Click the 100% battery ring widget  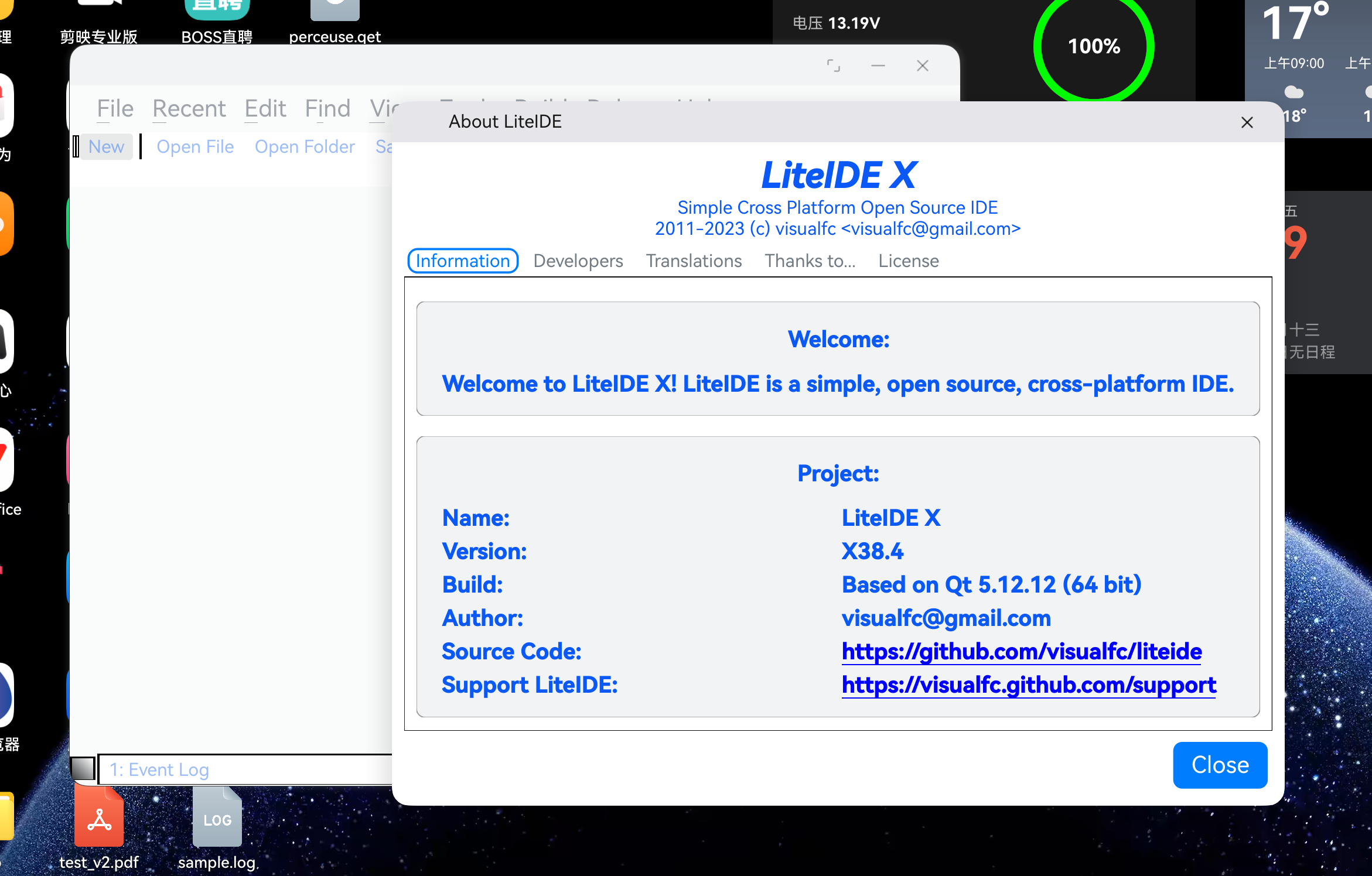1094,46
